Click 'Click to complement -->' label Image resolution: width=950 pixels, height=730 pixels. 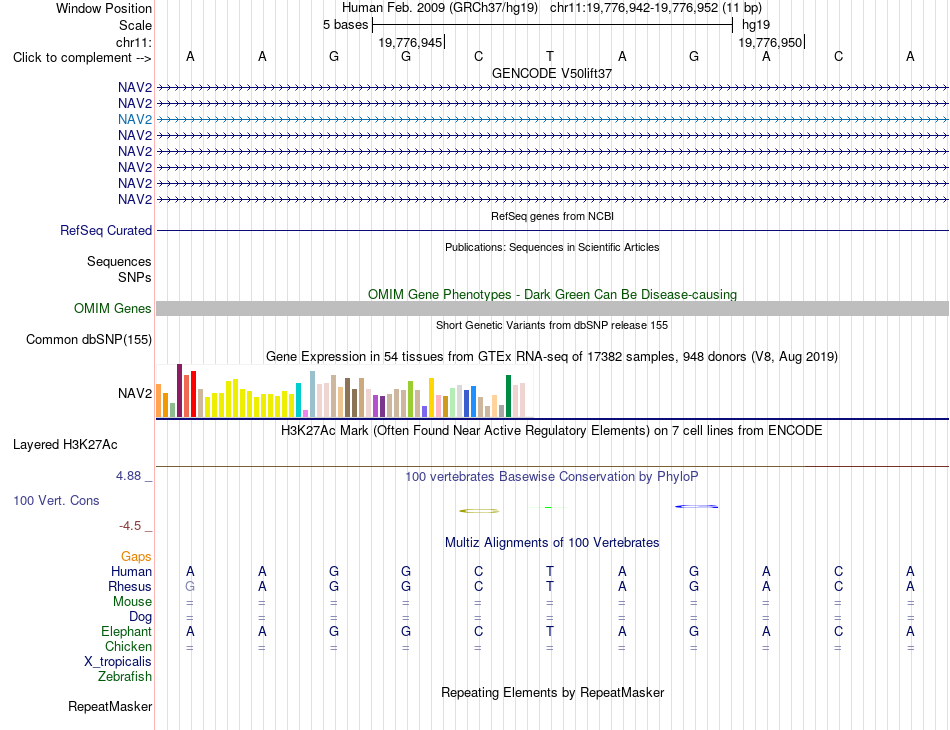click(x=82, y=58)
